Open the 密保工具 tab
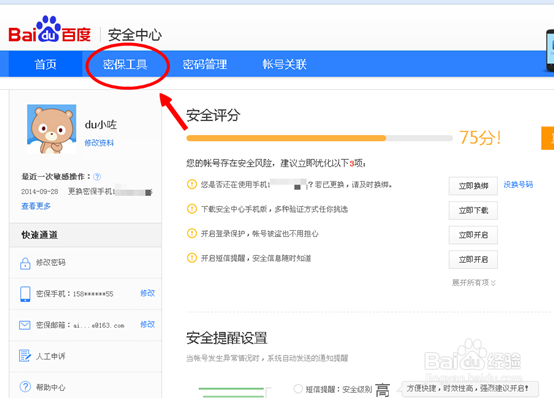 click(125, 64)
